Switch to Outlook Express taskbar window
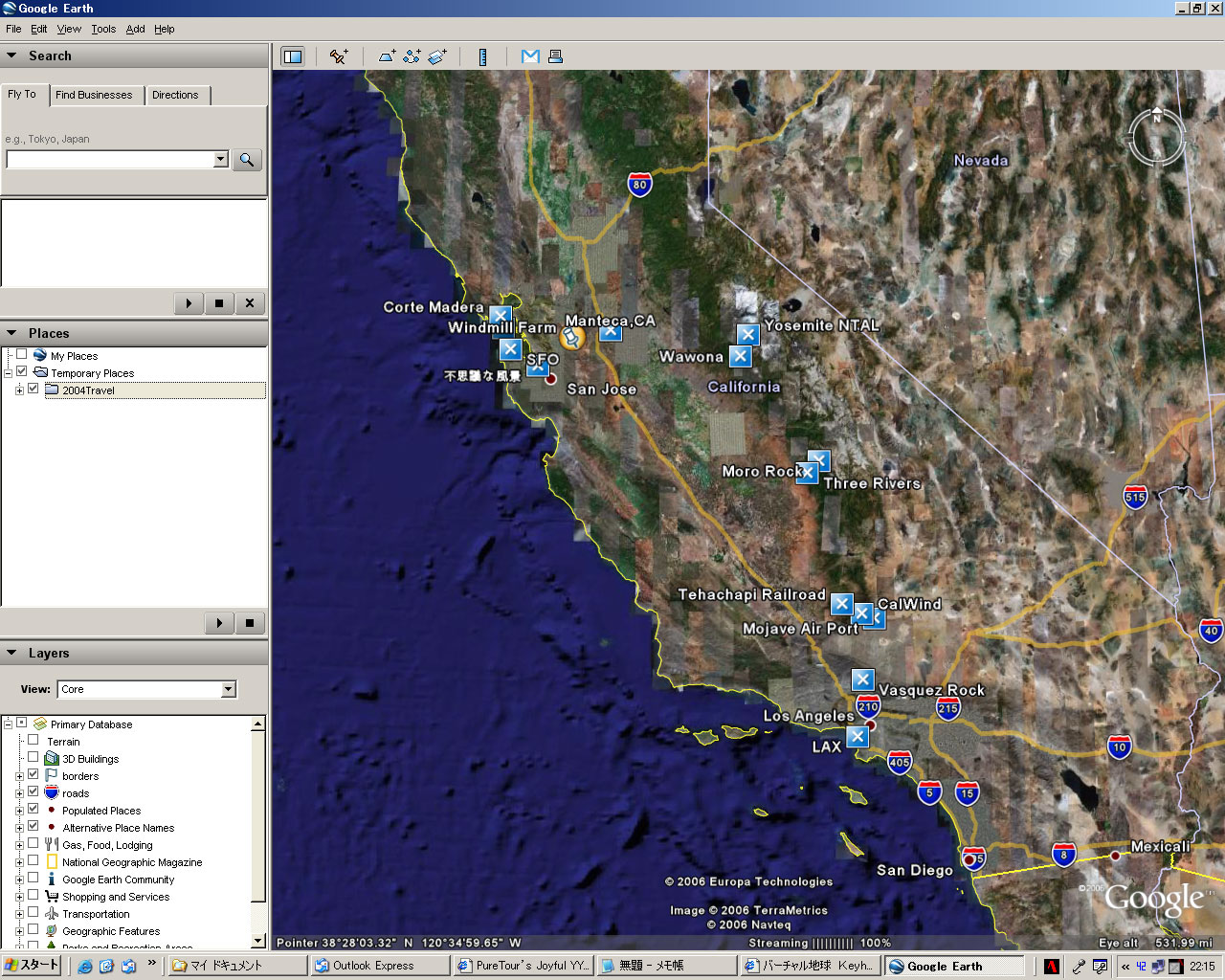 click(380, 966)
